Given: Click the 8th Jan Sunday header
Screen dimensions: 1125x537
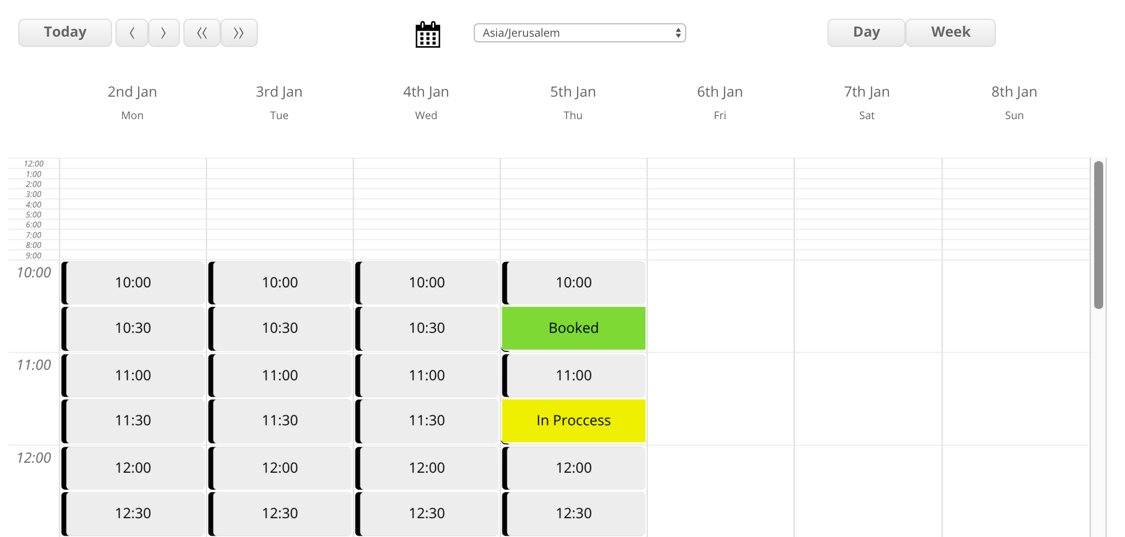Looking at the screenshot, I should [1014, 101].
